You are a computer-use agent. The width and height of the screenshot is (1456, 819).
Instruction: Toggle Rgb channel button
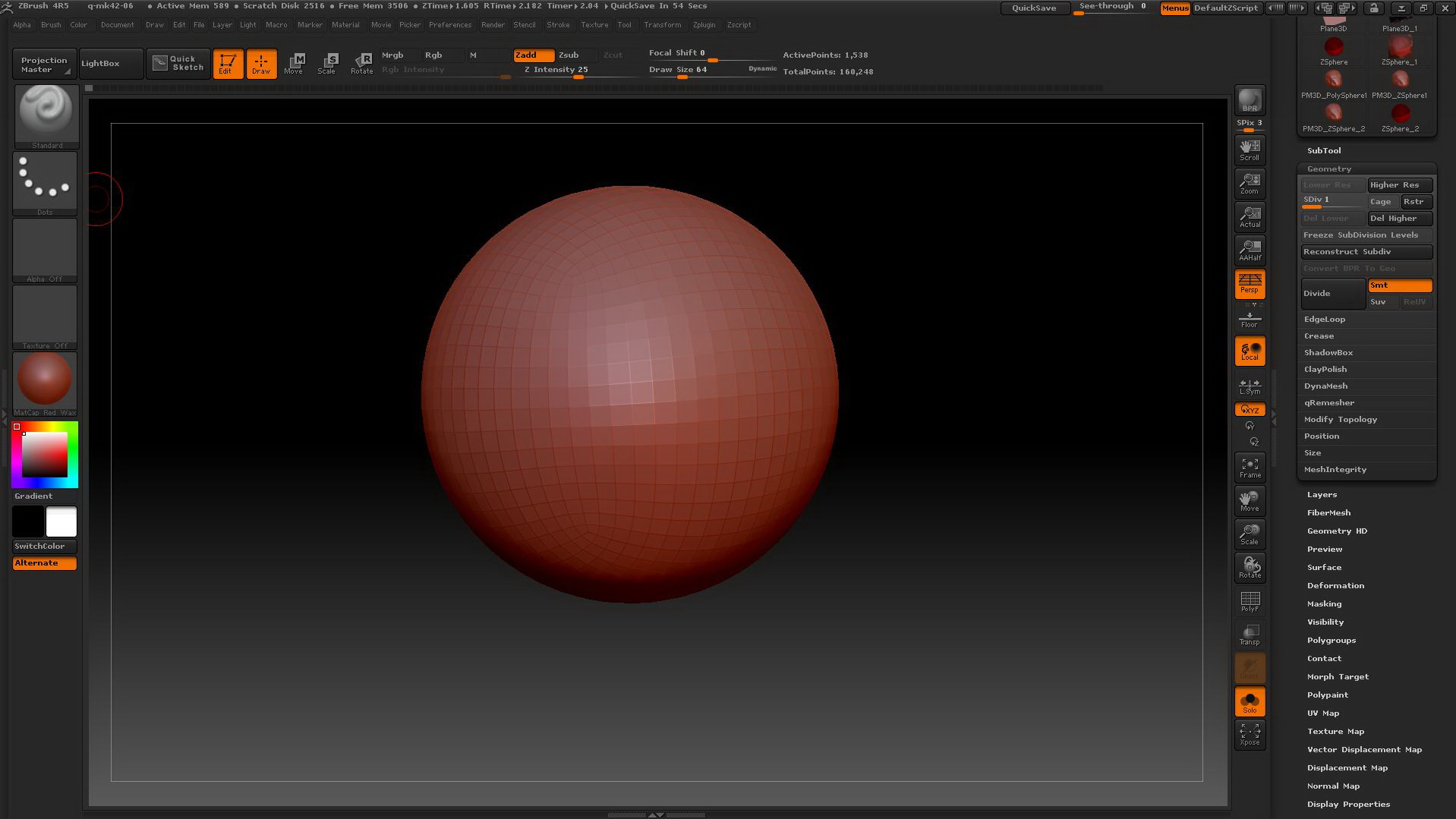tap(443, 55)
